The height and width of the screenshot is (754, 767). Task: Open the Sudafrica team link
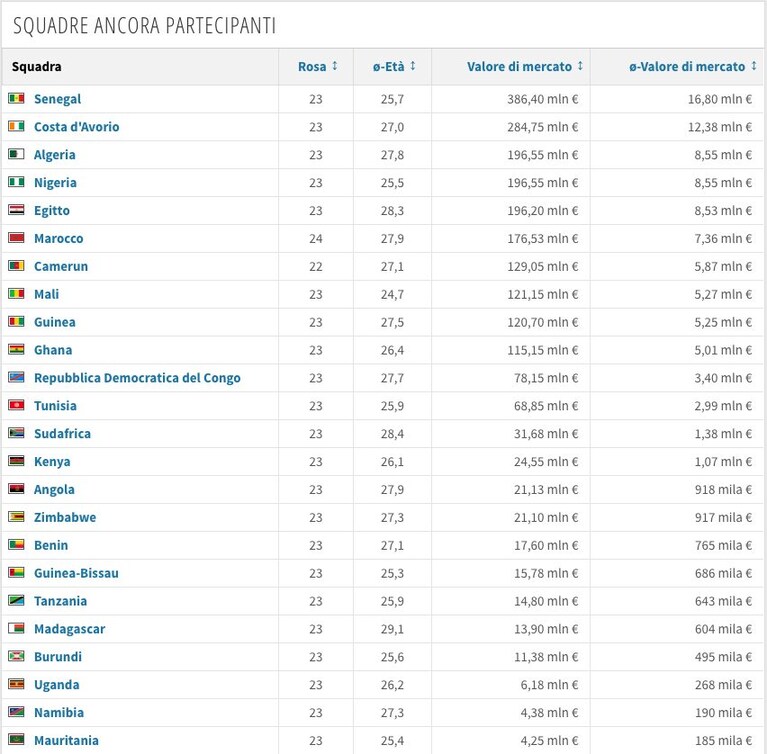pyautogui.click(x=63, y=434)
